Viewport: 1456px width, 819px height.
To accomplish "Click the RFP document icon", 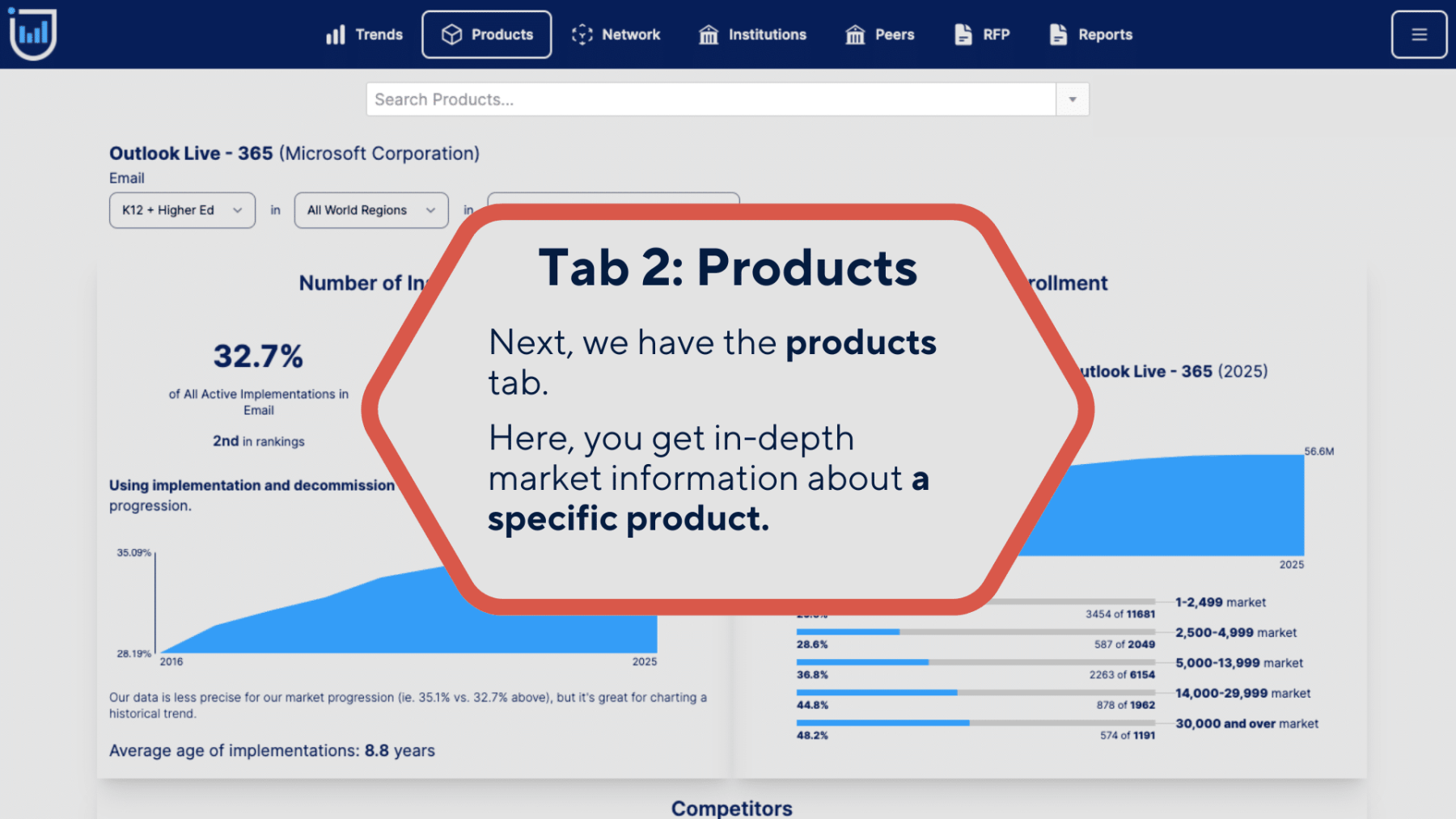I will point(963,35).
